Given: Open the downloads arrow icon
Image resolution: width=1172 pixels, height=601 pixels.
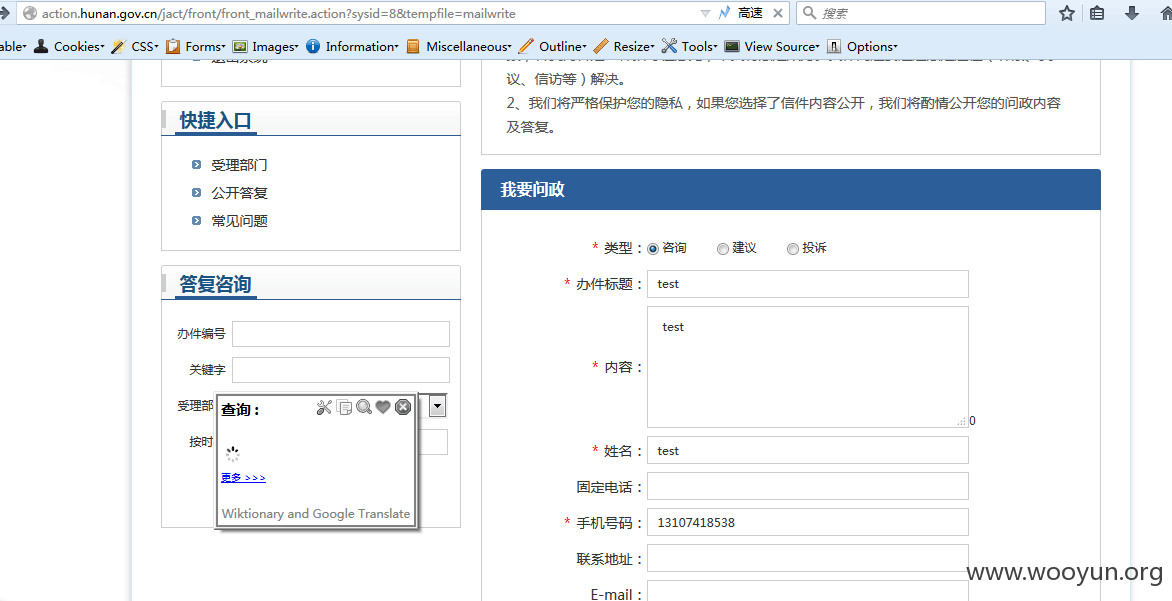Looking at the screenshot, I should click(x=1132, y=13).
